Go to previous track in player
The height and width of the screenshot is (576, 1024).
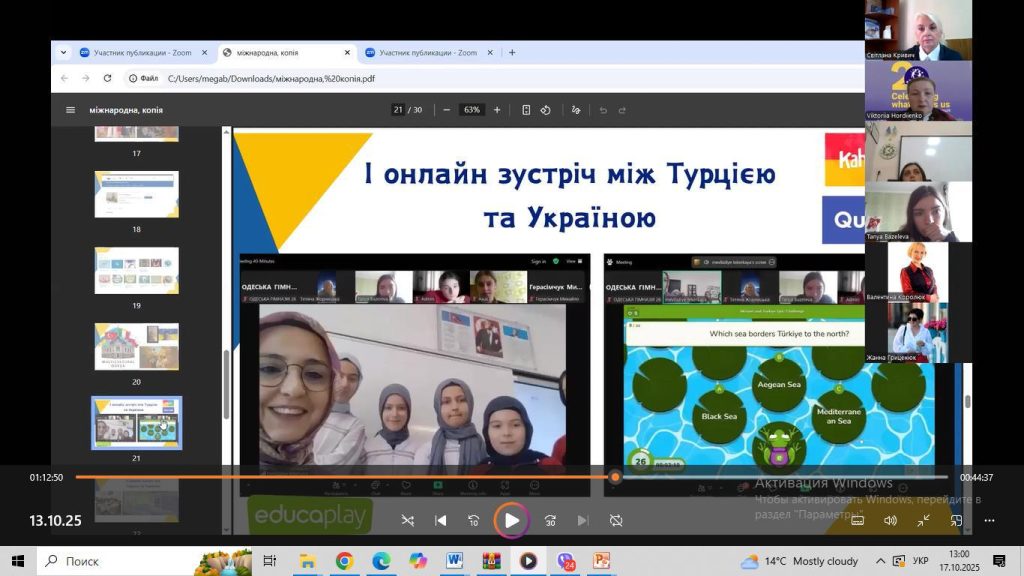point(440,520)
